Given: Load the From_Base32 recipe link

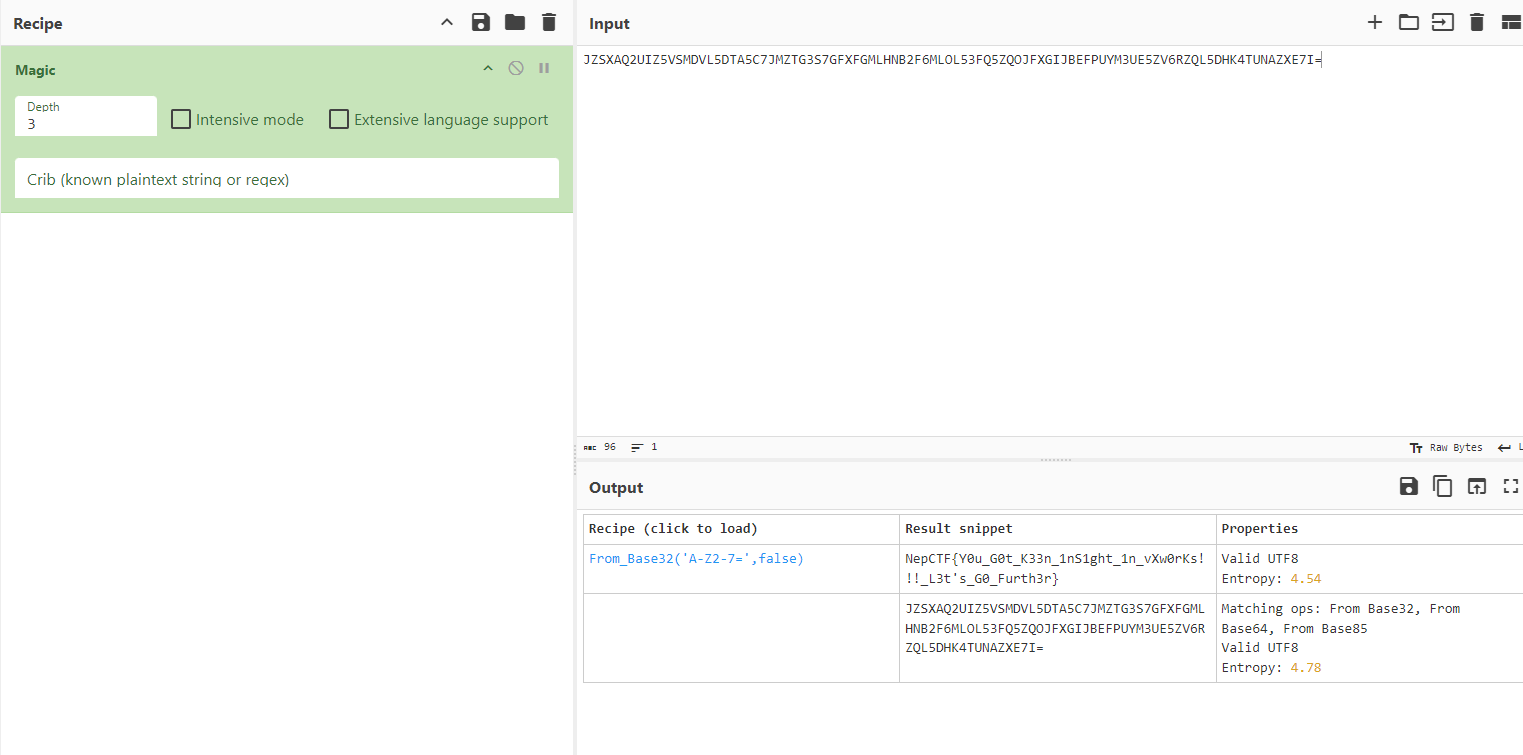Looking at the screenshot, I should click(696, 559).
